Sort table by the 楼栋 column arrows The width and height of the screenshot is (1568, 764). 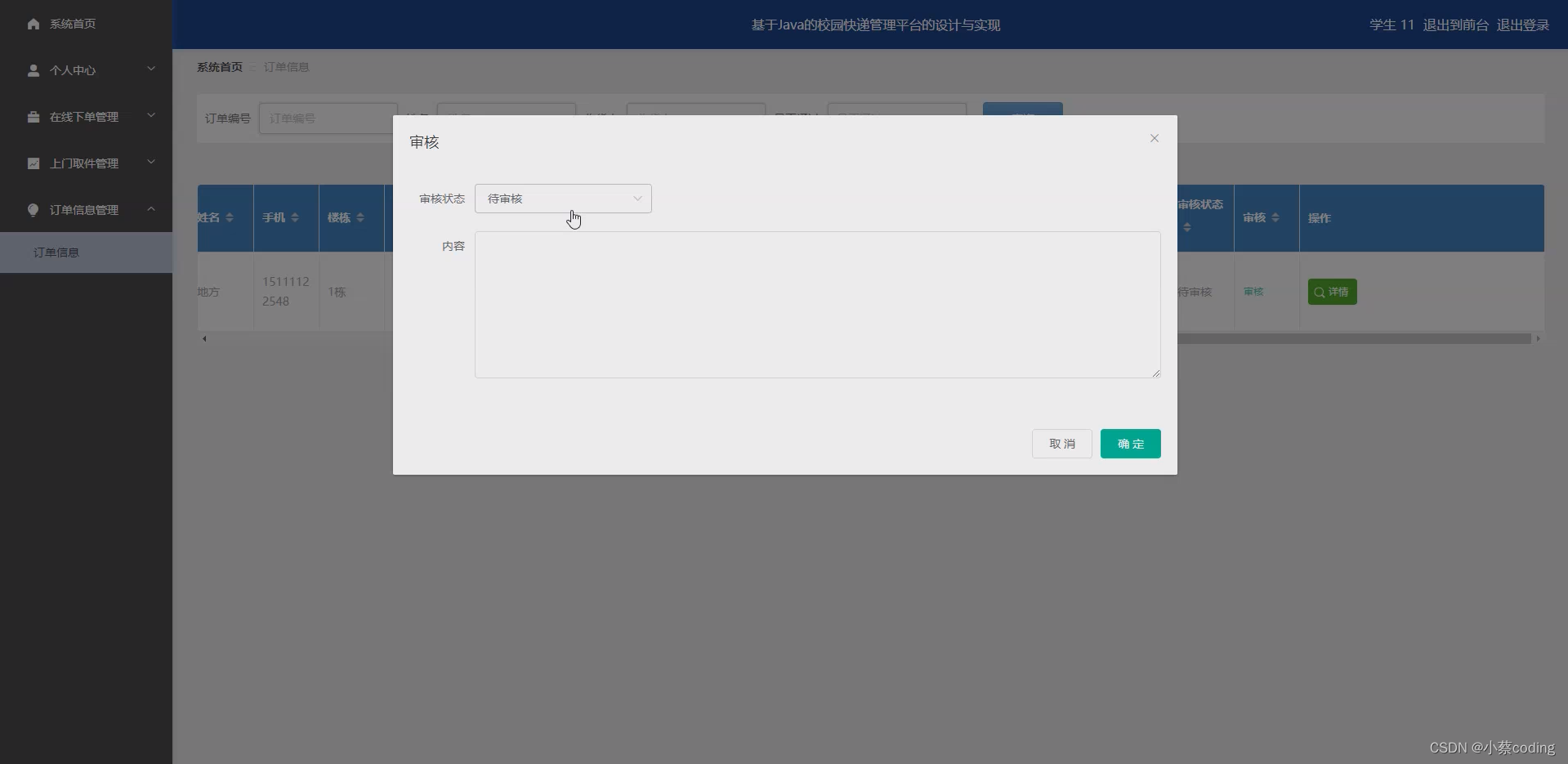pyautogui.click(x=360, y=217)
